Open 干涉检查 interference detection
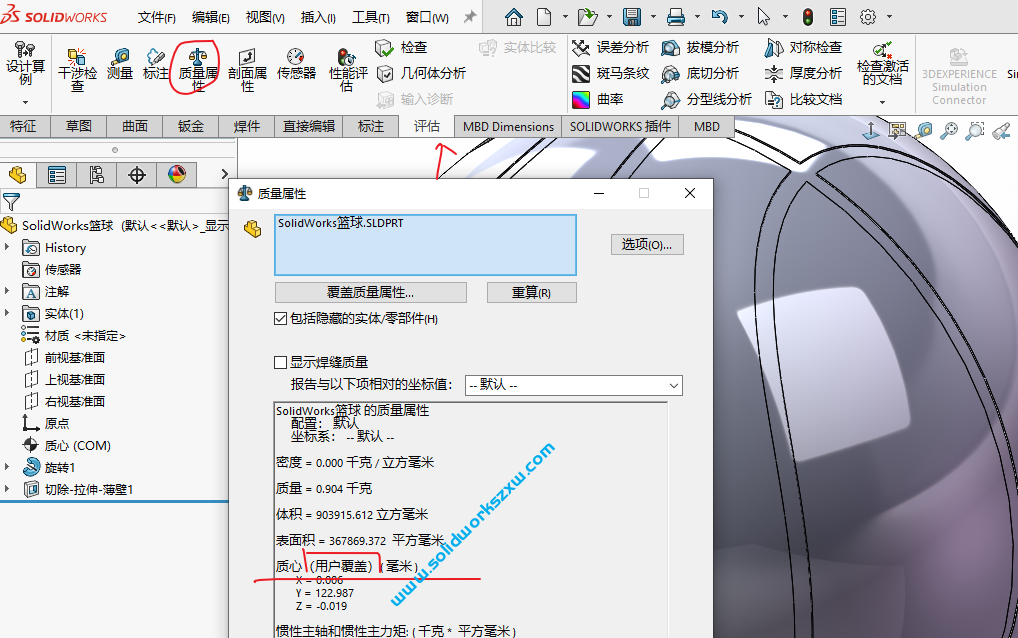Image resolution: width=1018 pixels, height=638 pixels. [x=77, y=66]
